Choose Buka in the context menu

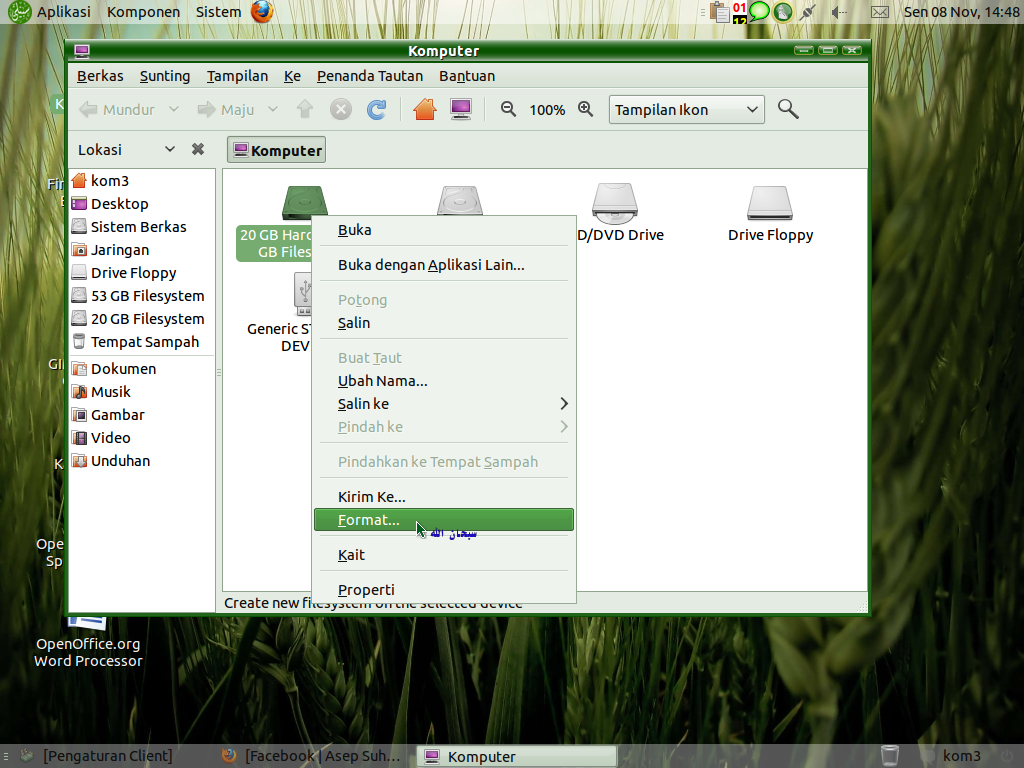point(444,230)
